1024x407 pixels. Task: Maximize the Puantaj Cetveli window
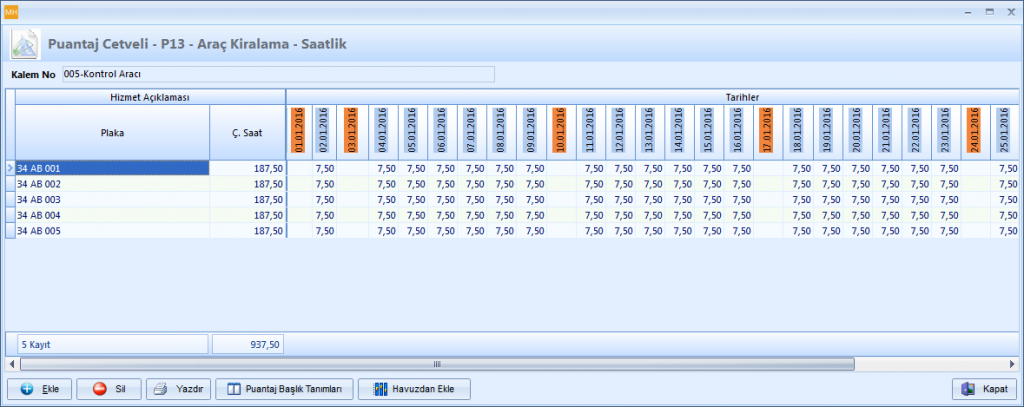[988, 11]
